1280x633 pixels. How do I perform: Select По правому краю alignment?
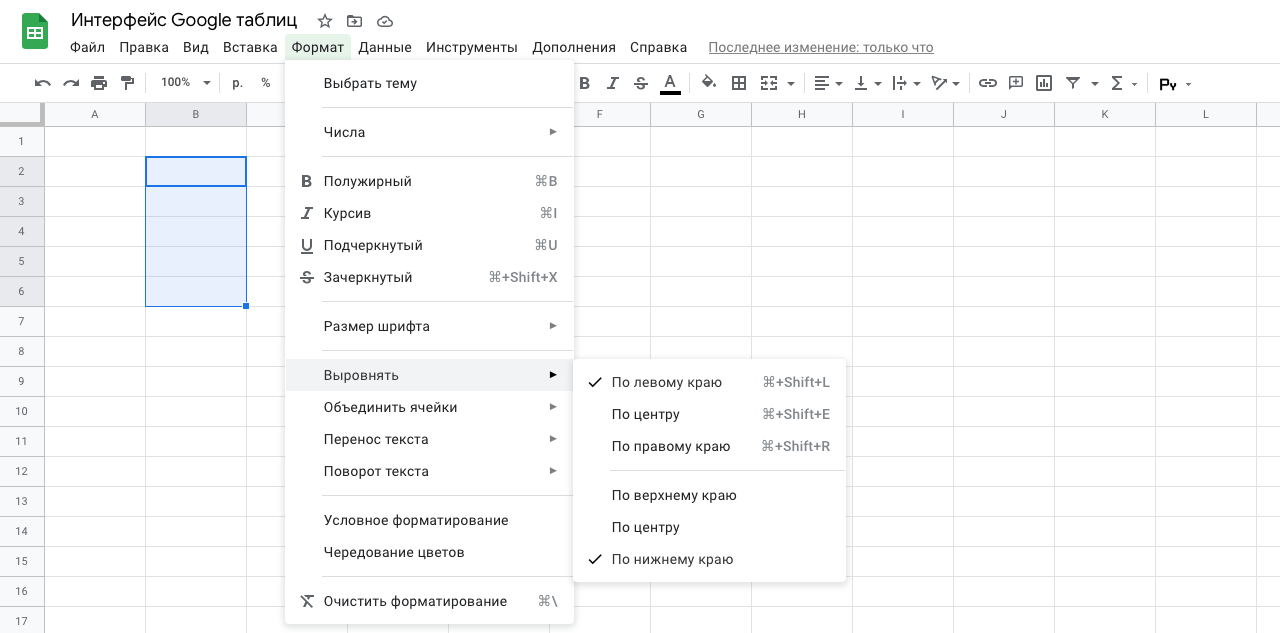pos(709,446)
